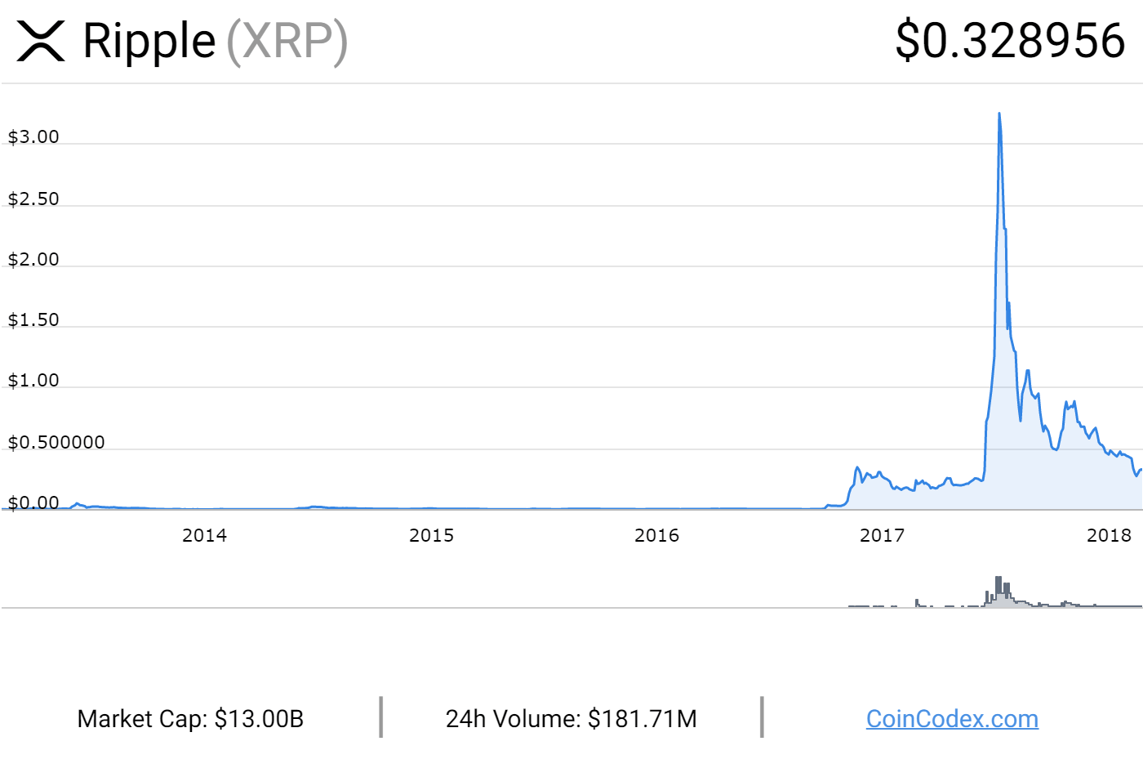
Task: Click the tallest bar in volume histogram
Action: [998, 591]
